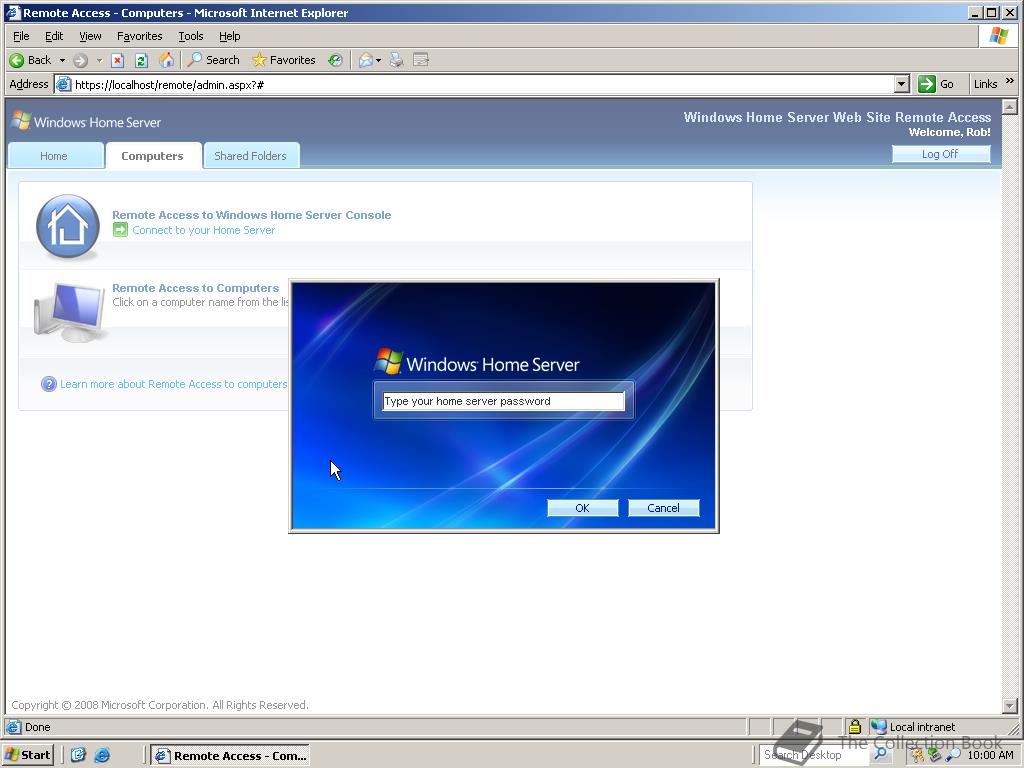Screen dimensions: 1024x768
Task: Click the Internet Explorer icon in the window title bar
Action: (x=12, y=12)
